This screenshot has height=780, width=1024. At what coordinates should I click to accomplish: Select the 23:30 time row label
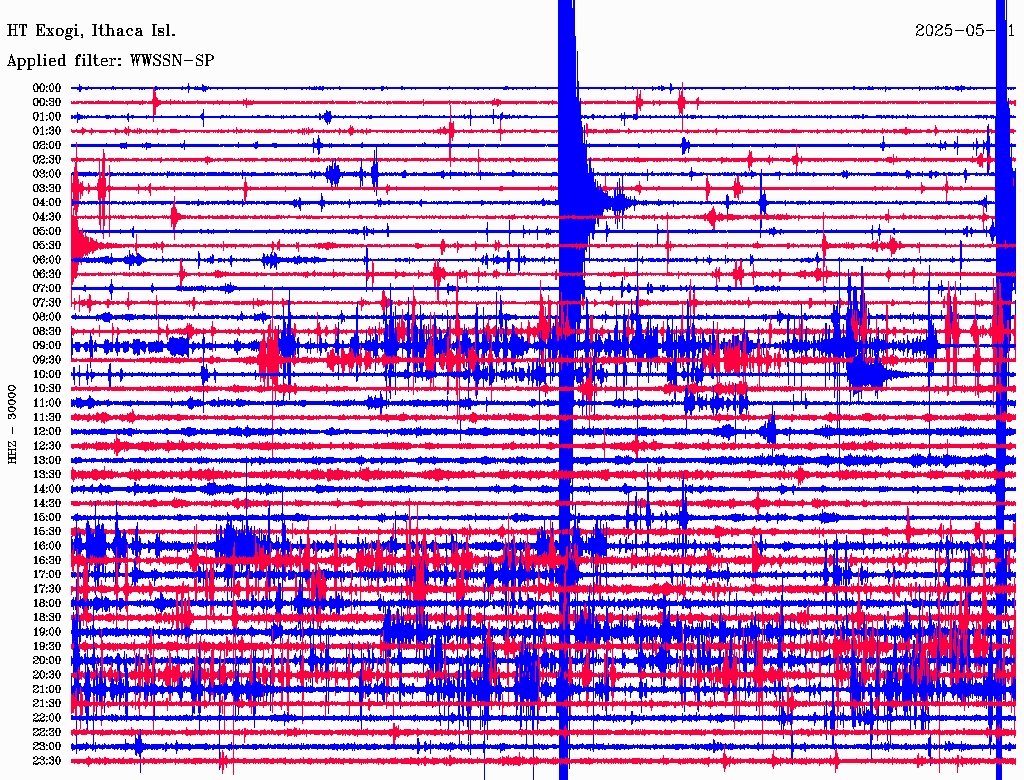point(47,762)
